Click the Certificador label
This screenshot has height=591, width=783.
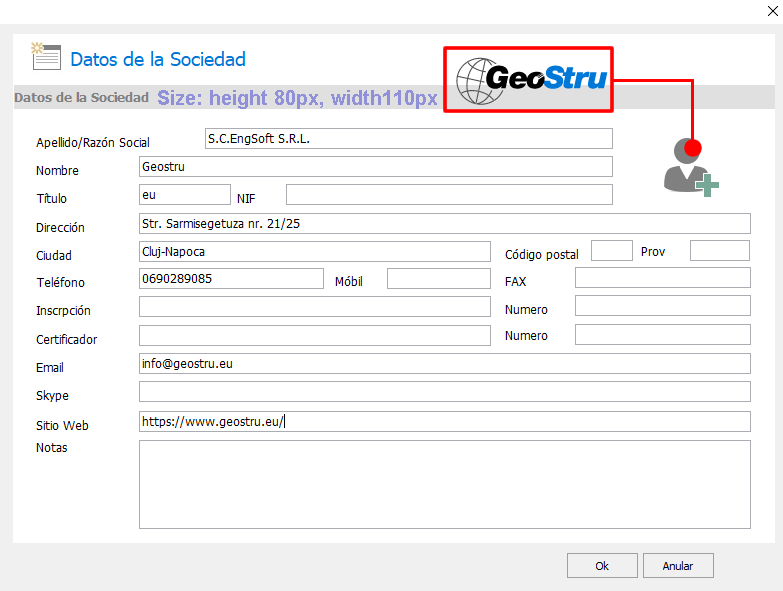(67, 339)
